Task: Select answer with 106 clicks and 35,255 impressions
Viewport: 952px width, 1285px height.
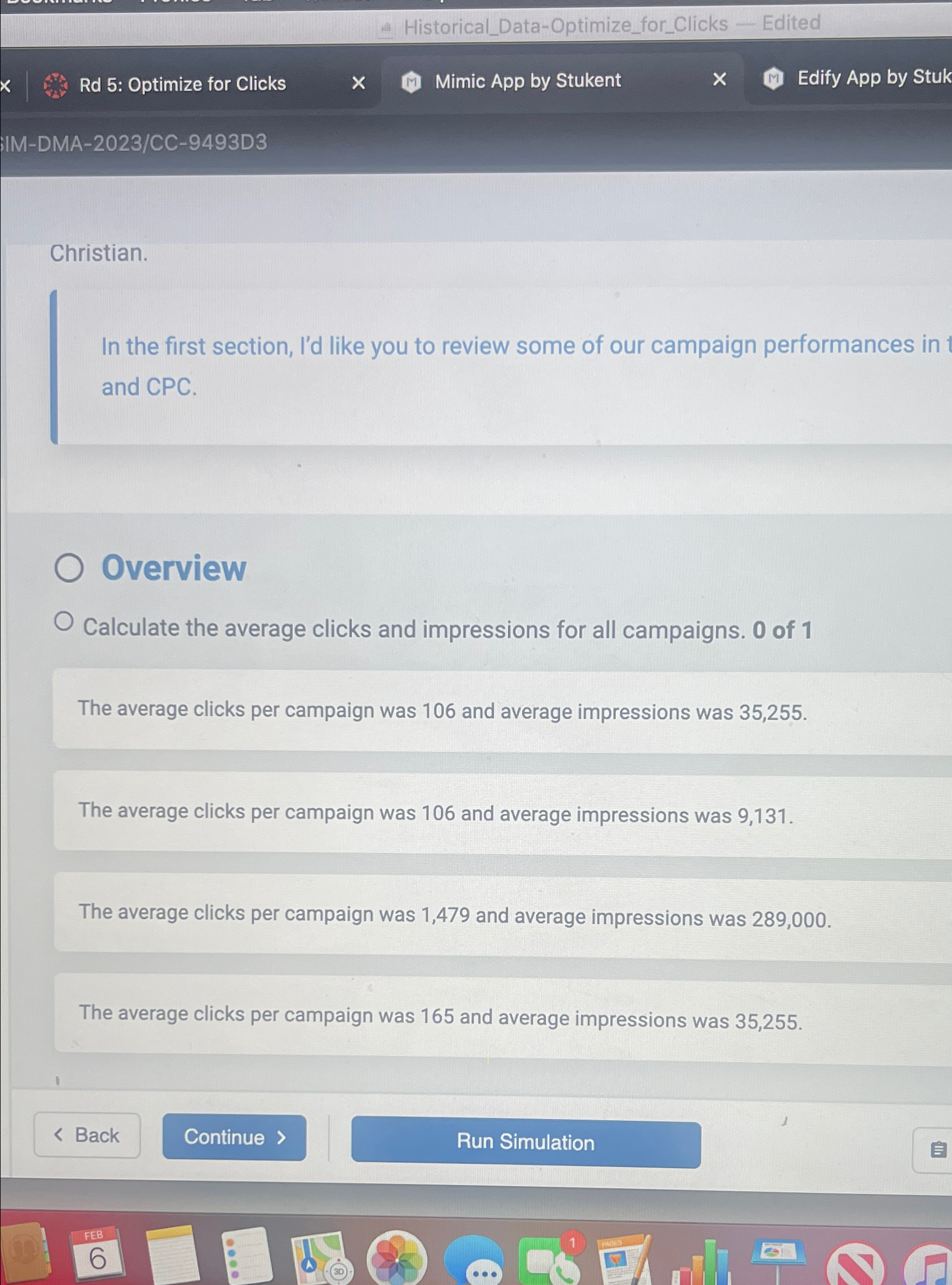Action: point(444,711)
